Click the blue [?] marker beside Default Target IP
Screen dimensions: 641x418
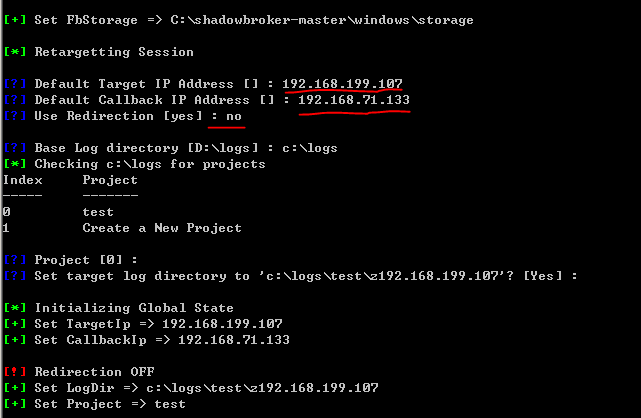(15, 84)
